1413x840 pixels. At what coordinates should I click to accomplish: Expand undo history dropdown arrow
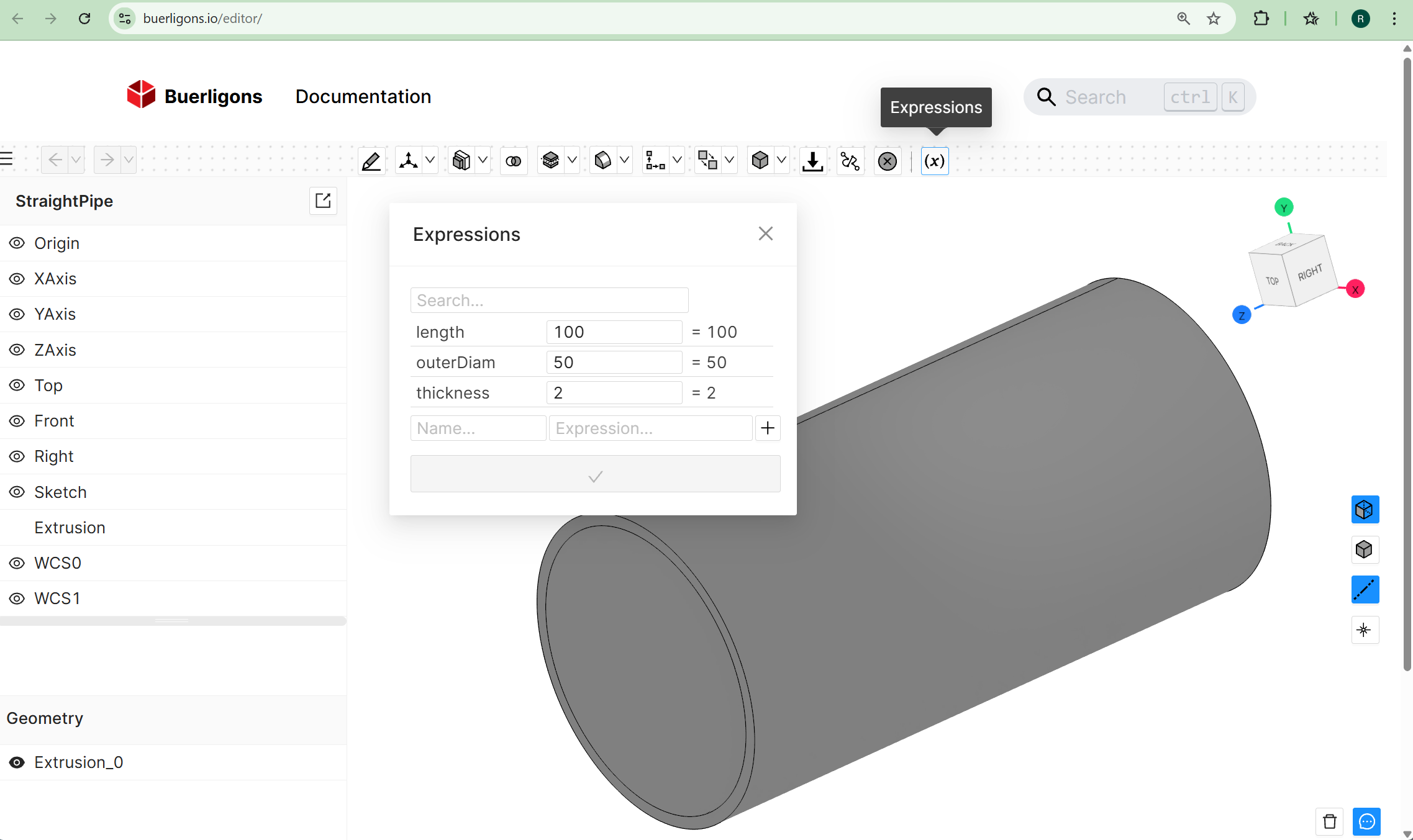76,160
